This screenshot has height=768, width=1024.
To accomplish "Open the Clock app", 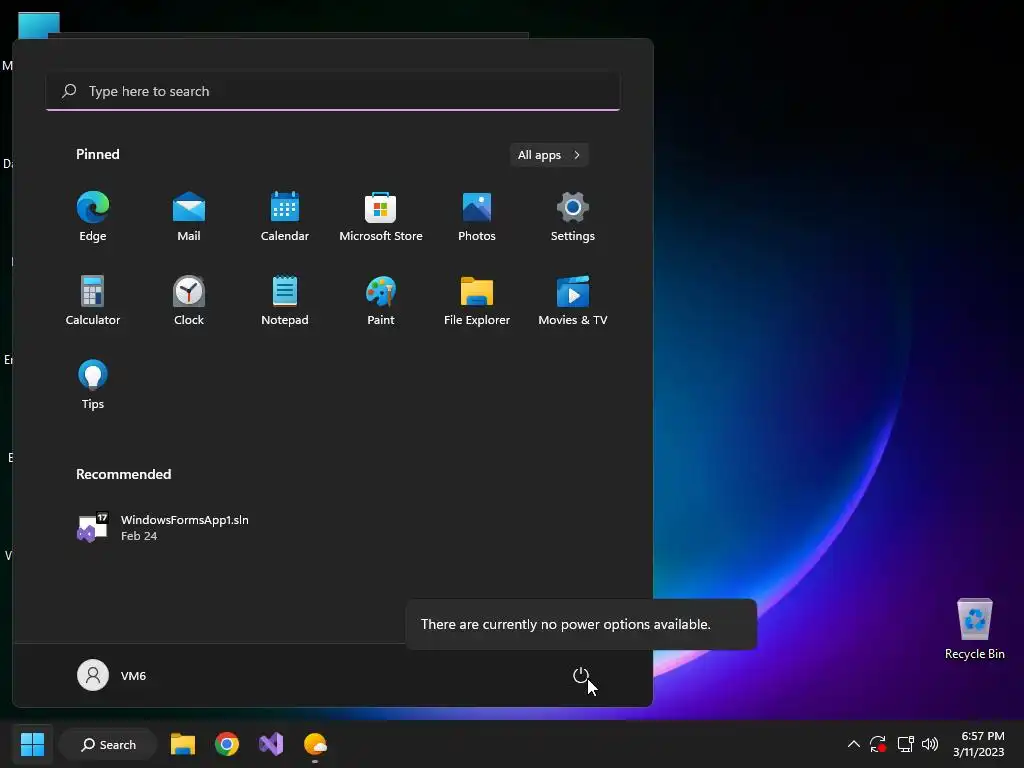I will click(x=189, y=300).
